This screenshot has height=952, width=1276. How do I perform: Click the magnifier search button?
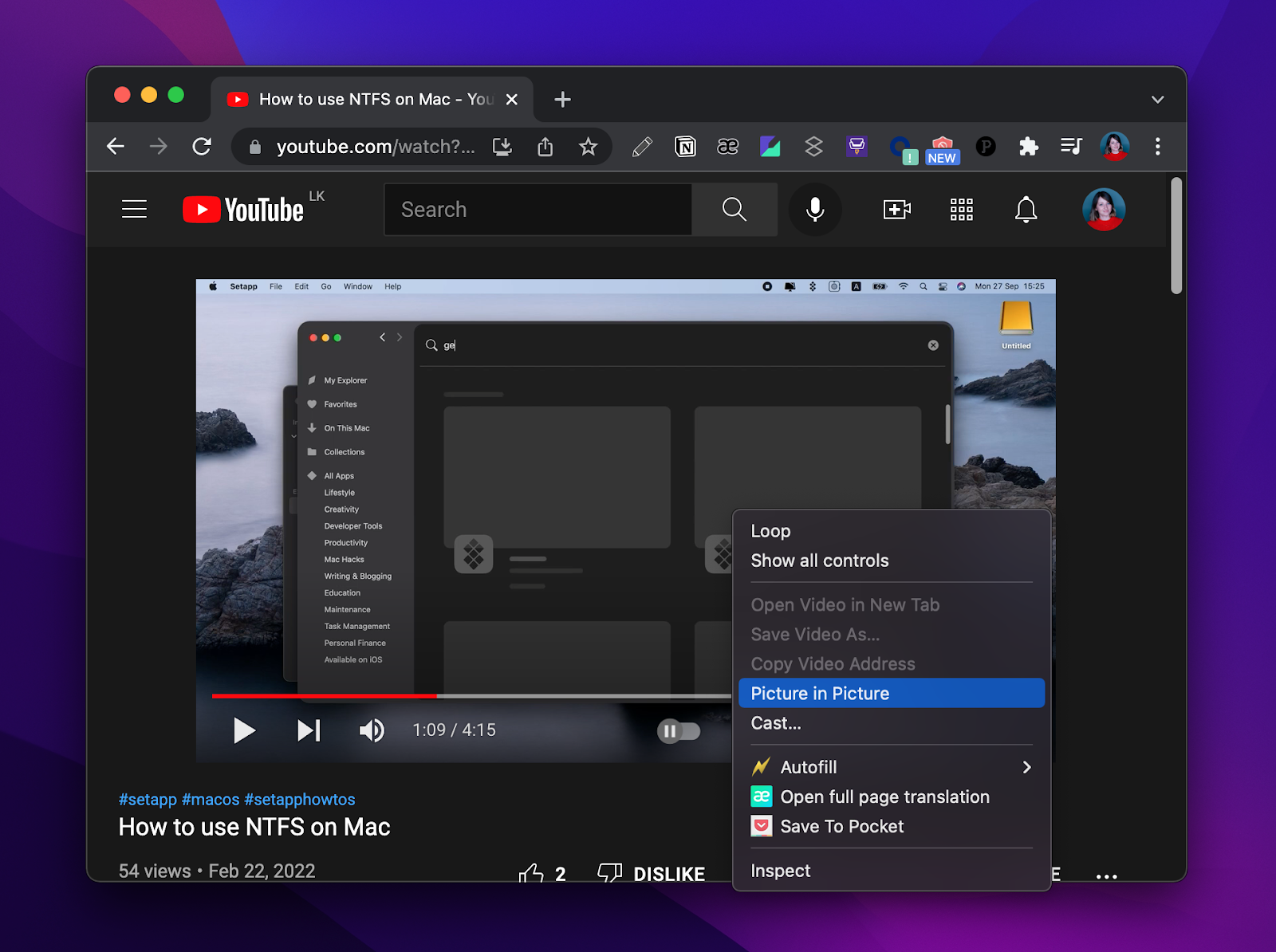coord(734,209)
